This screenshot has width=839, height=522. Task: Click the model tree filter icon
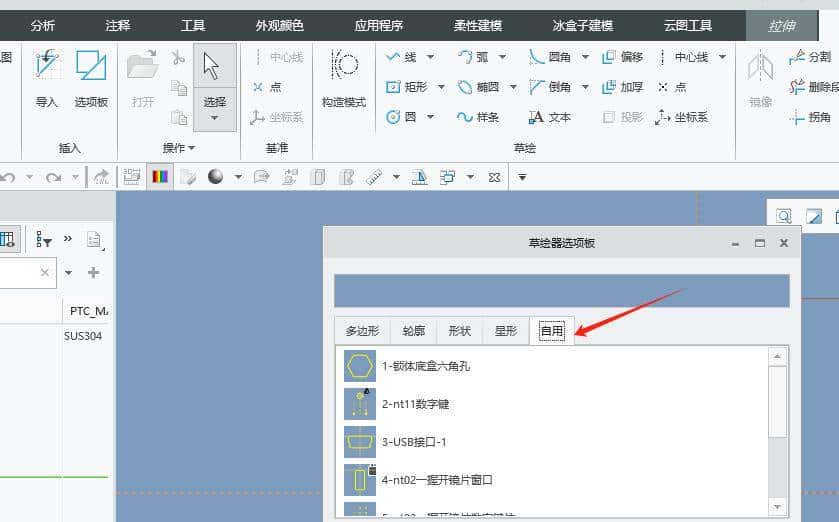(43, 240)
